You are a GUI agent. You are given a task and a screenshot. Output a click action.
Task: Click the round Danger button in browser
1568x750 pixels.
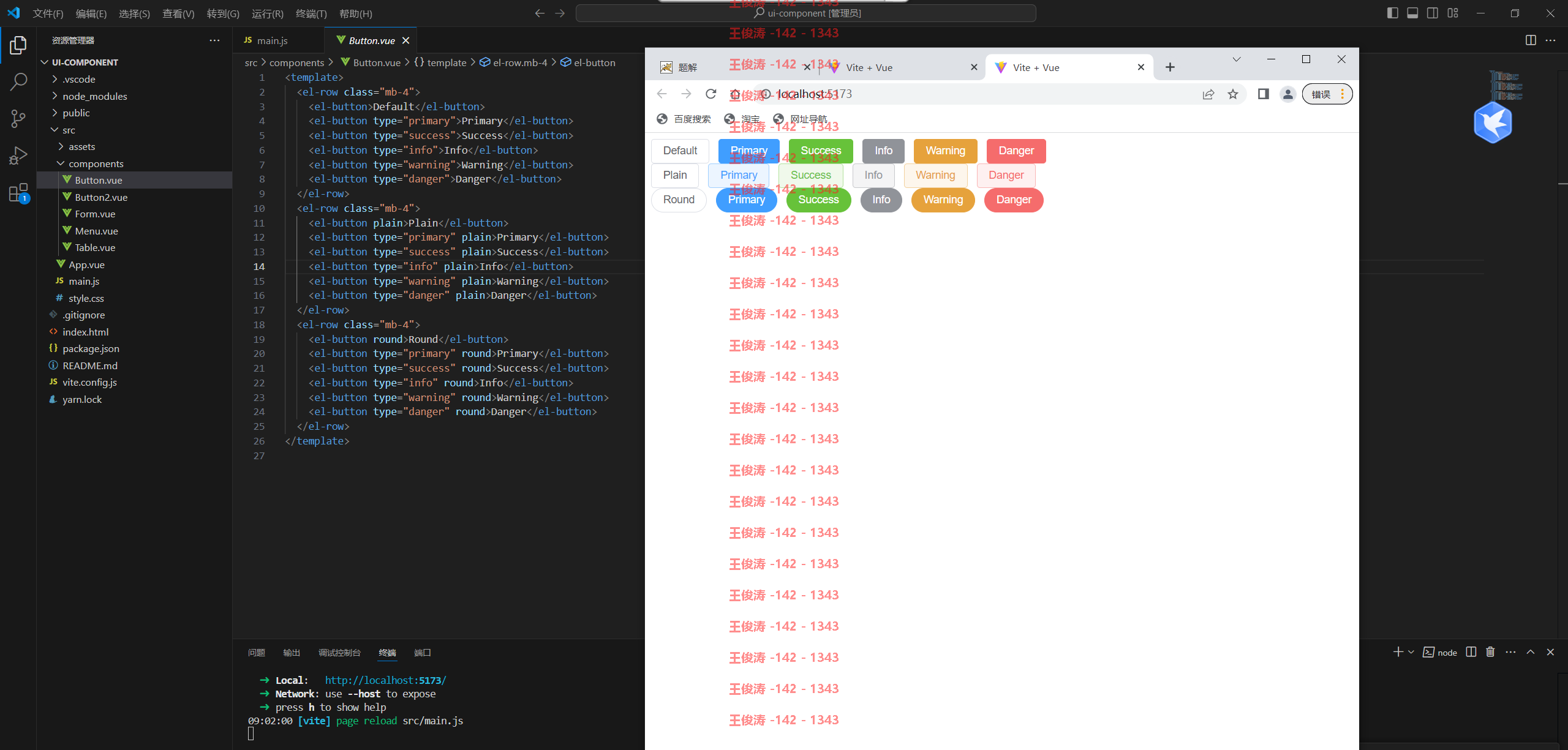[1014, 200]
